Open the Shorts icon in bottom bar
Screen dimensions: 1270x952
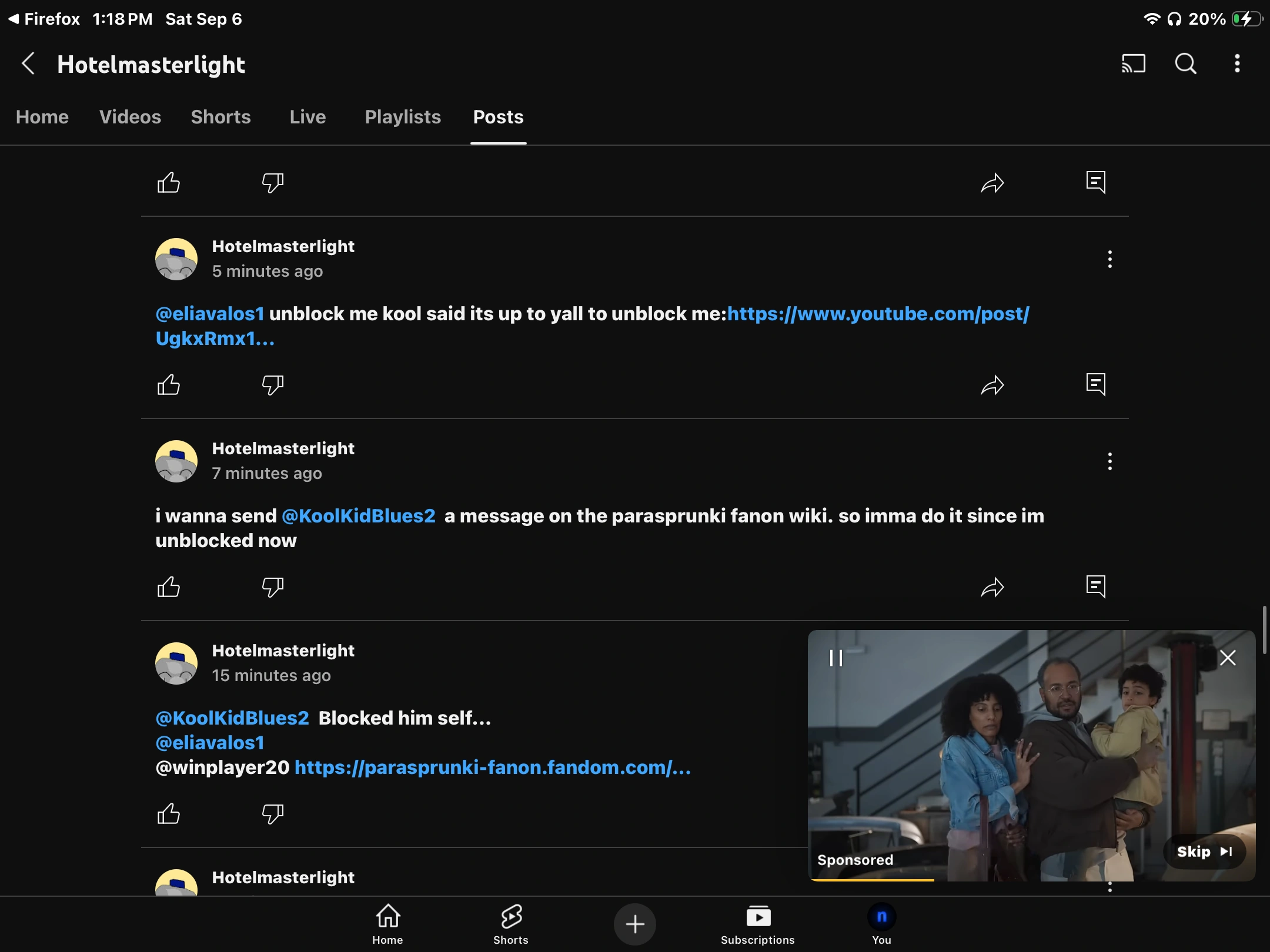(x=511, y=924)
